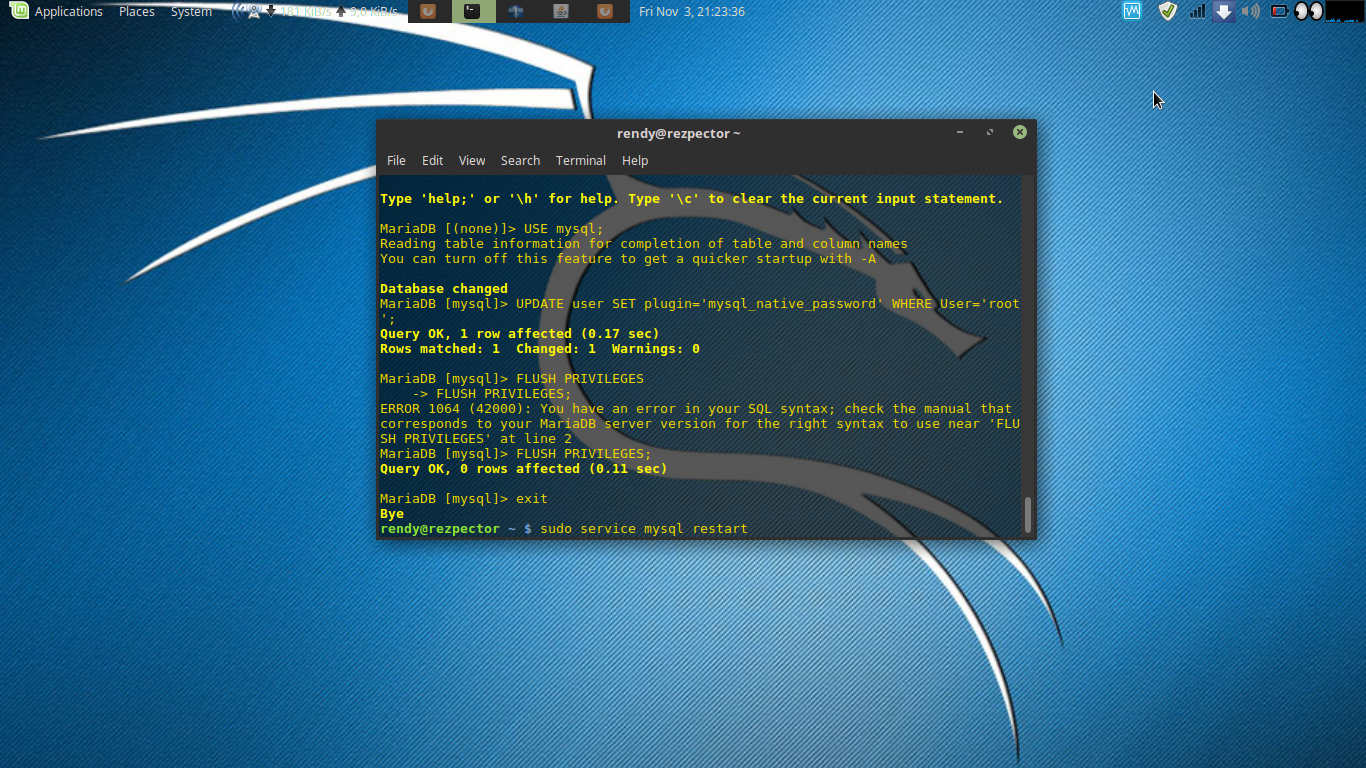Image resolution: width=1366 pixels, height=768 pixels.
Task: View network signal strength indicator
Action: [1197, 11]
